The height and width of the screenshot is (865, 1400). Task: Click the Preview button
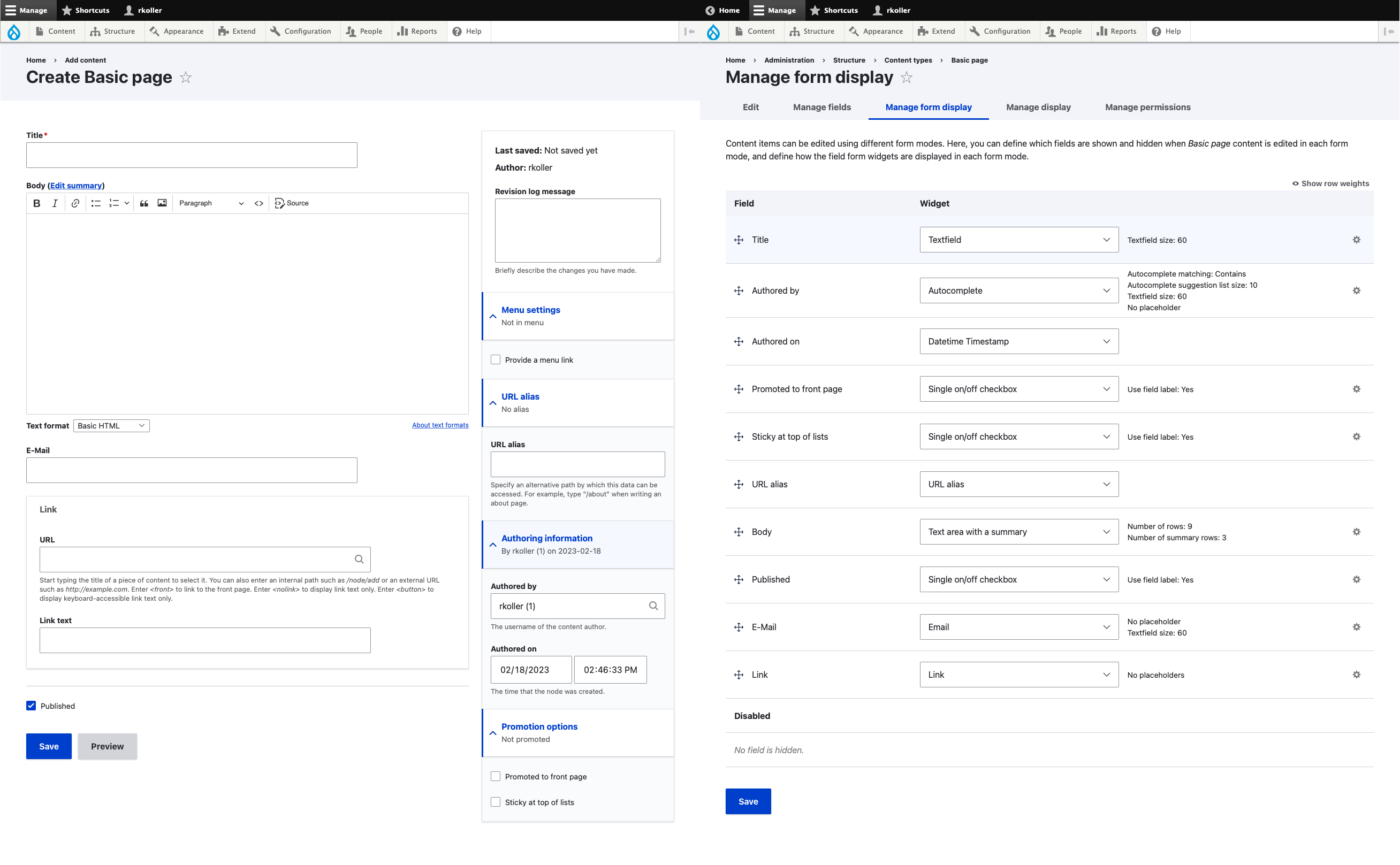(x=107, y=746)
